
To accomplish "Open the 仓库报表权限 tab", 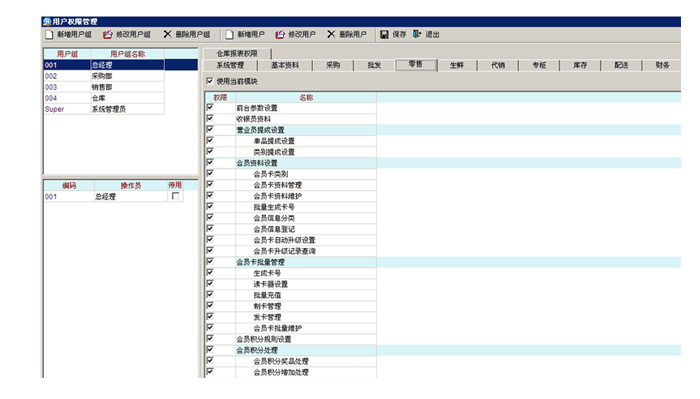I will pyautogui.click(x=237, y=54).
